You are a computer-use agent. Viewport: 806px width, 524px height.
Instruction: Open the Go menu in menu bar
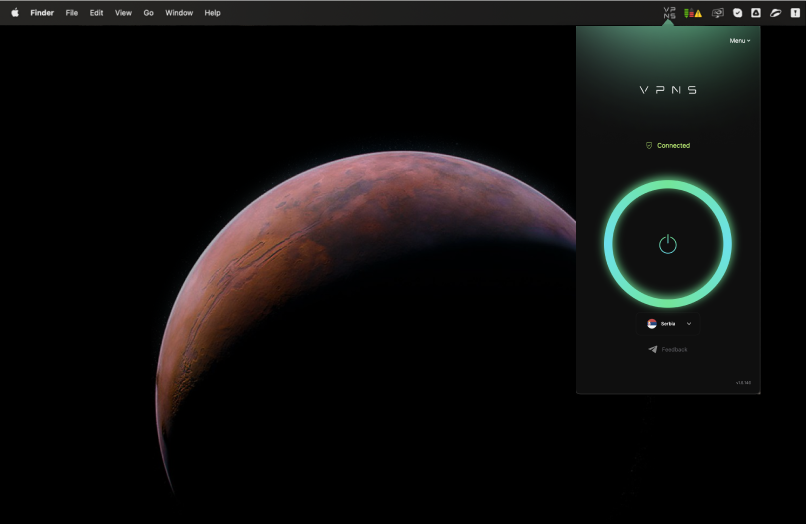[x=148, y=13]
